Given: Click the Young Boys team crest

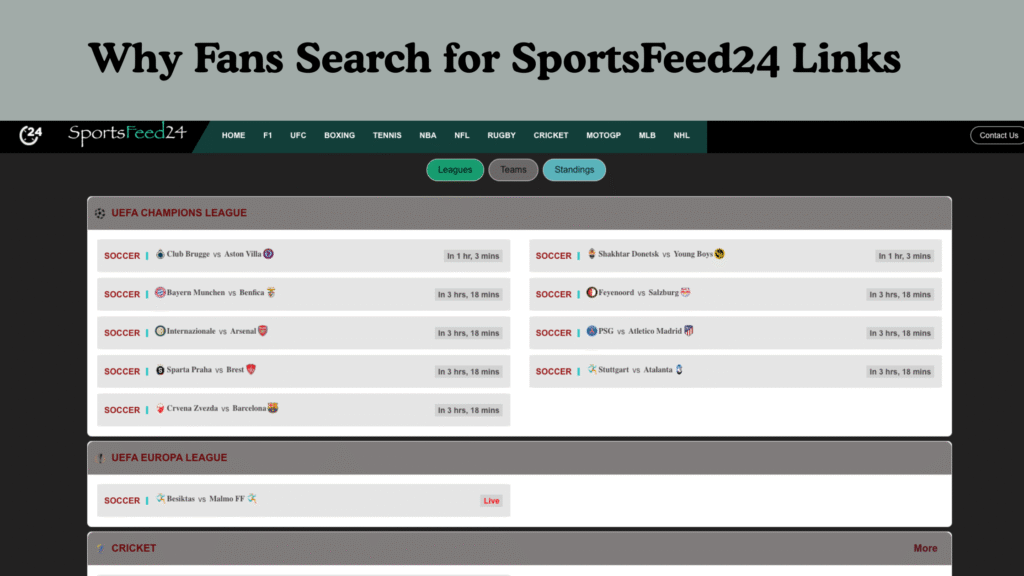Looking at the screenshot, I should 720,254.
